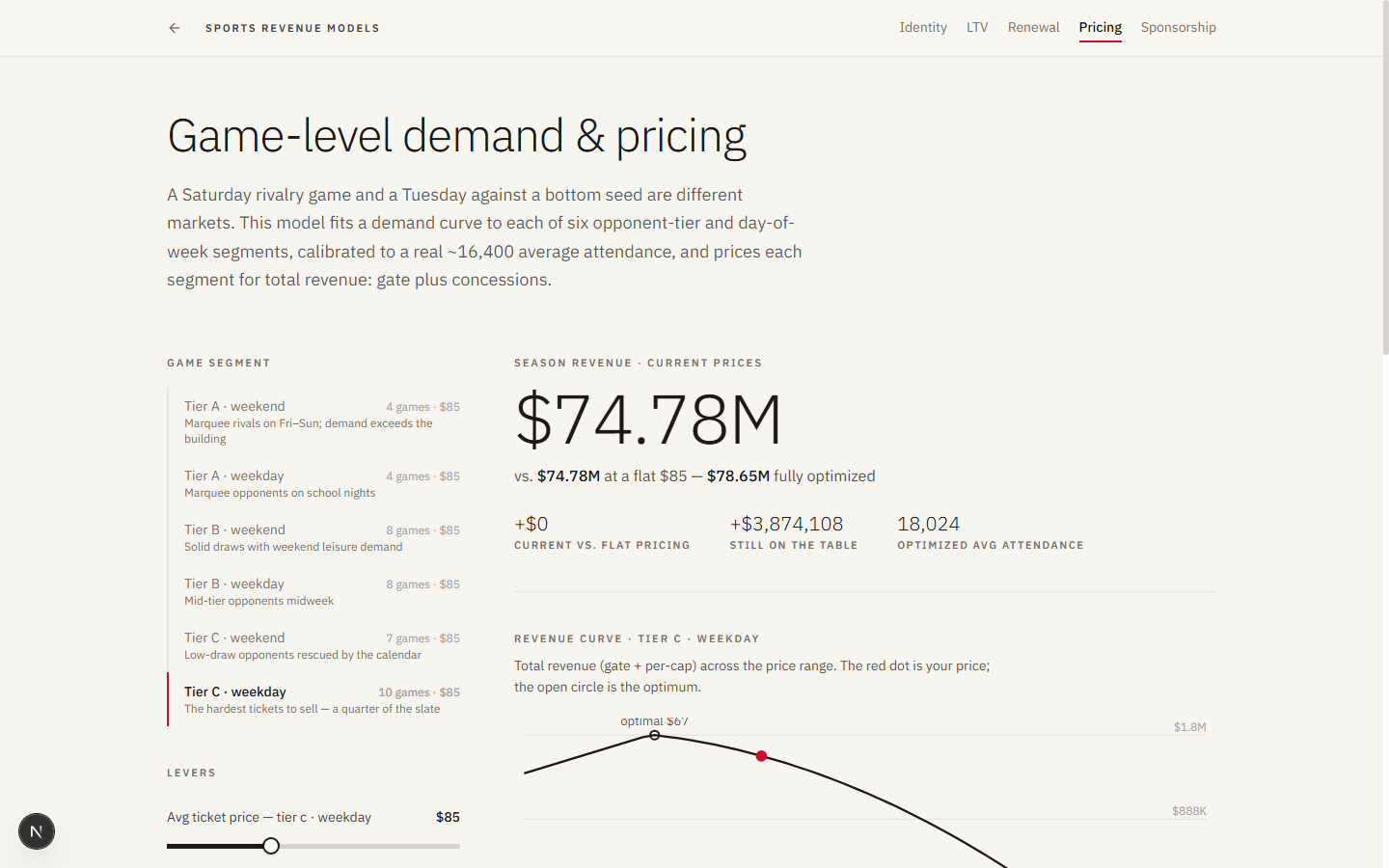Click the LEVERS section label
The width and height of the screenshot is (1389, 868).
[191, 773]
